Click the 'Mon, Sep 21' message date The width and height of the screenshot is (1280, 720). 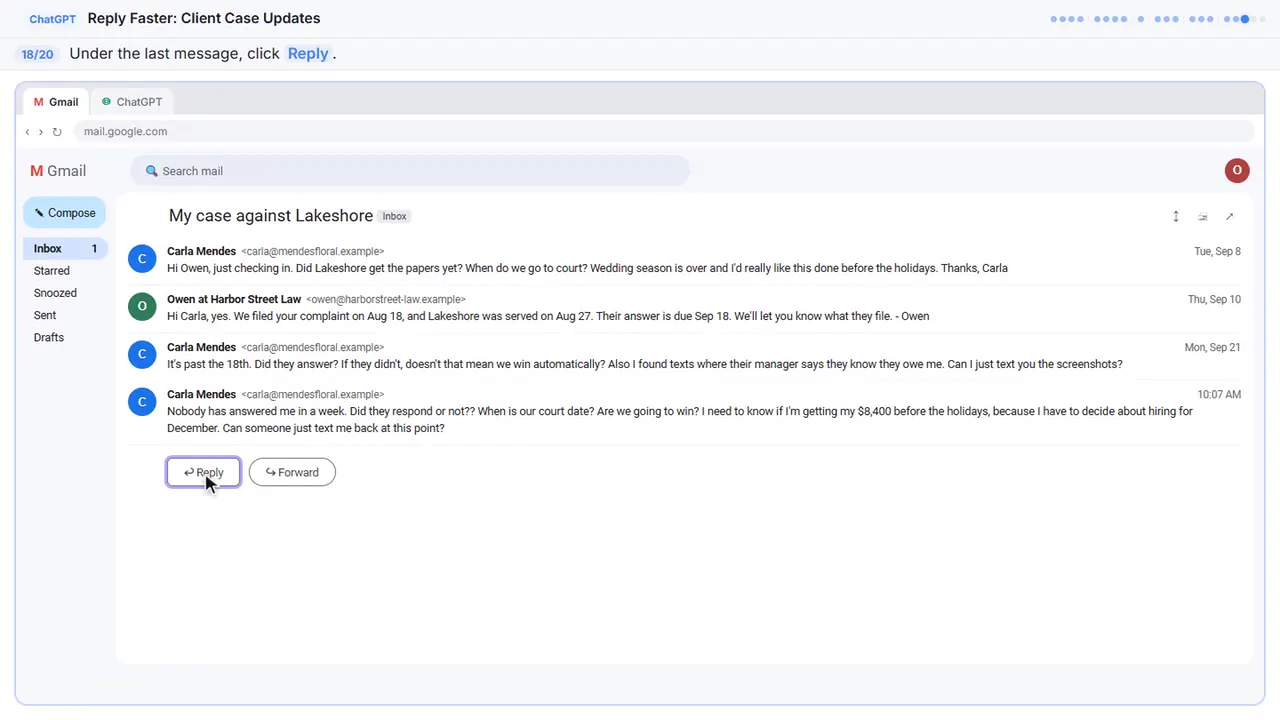[1213, 347]
